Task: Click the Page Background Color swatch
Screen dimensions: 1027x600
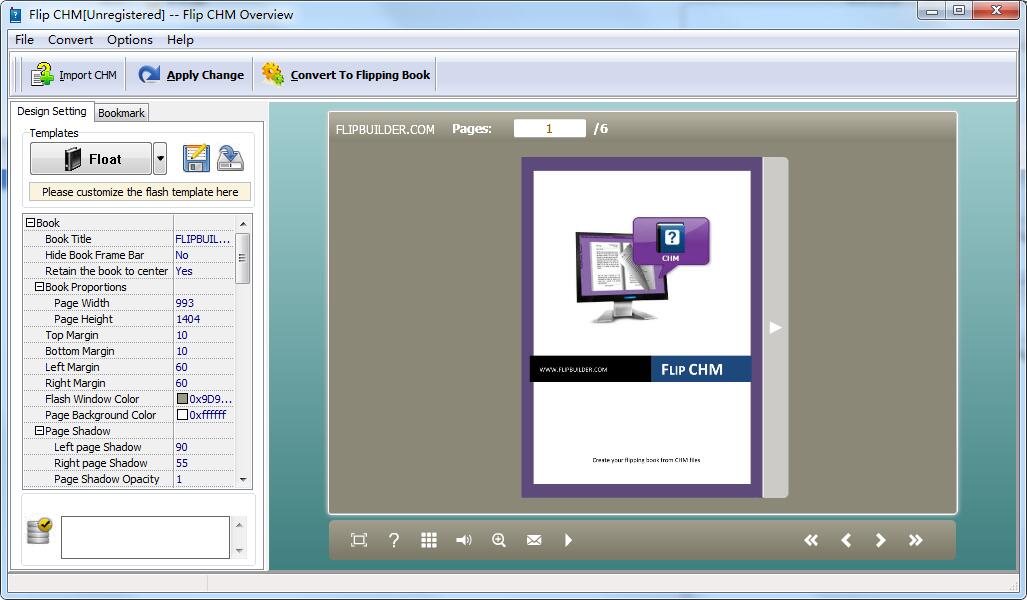Action: coord(183,415)
